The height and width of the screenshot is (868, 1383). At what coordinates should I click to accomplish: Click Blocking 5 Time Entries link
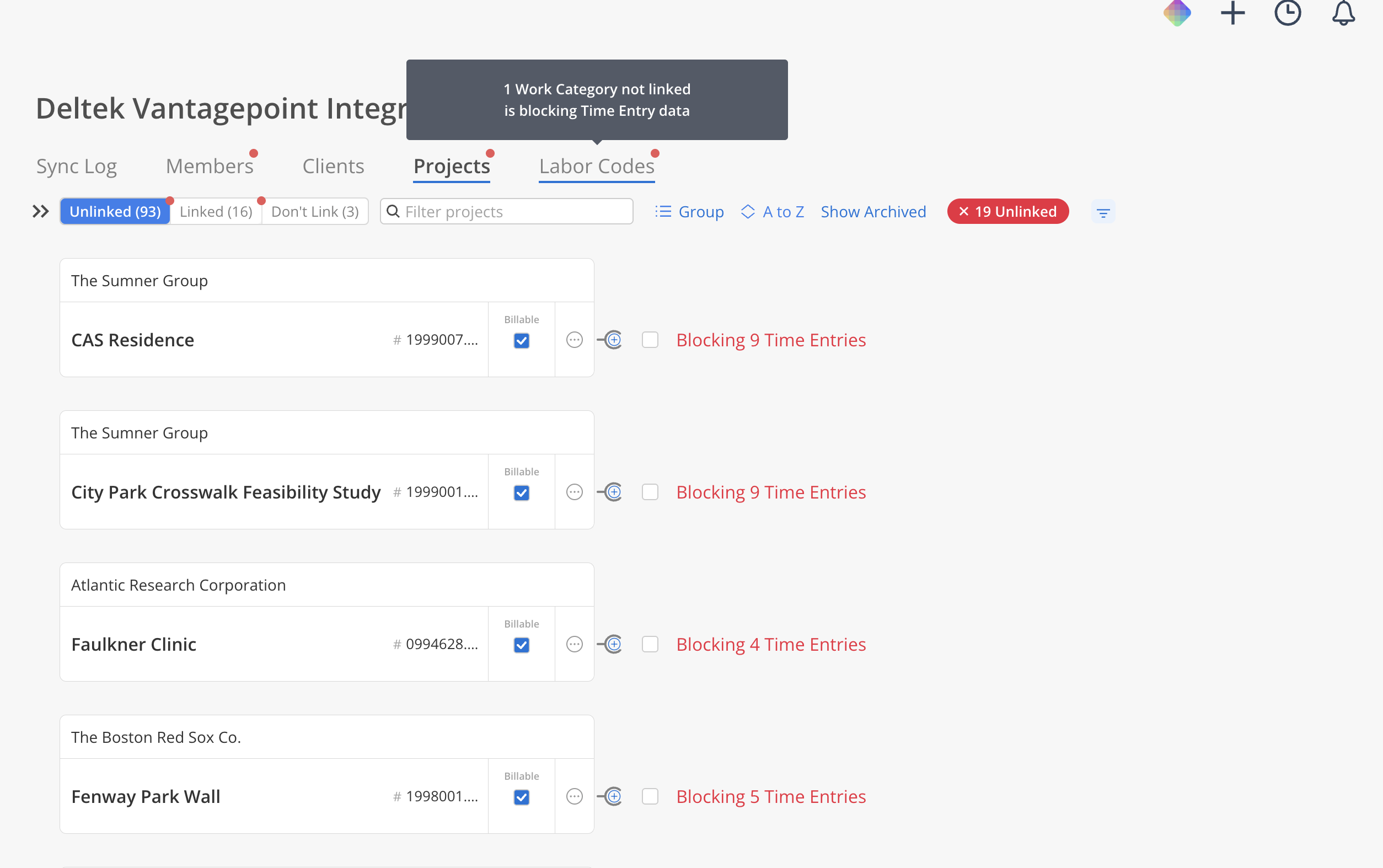coord(771,796)
